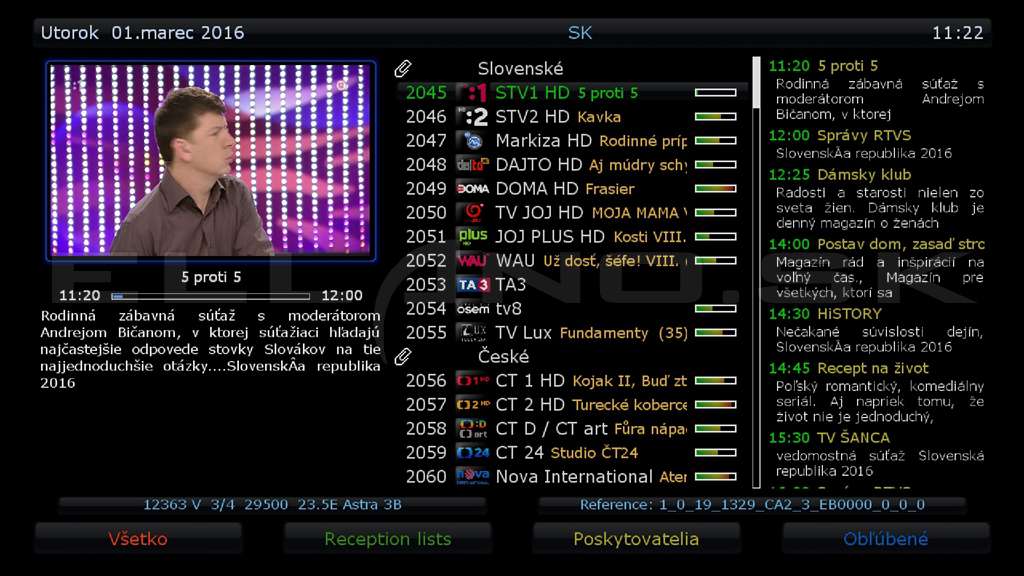Click the CT D / CT art logo

pyautogui.click(x=473, y=428)
